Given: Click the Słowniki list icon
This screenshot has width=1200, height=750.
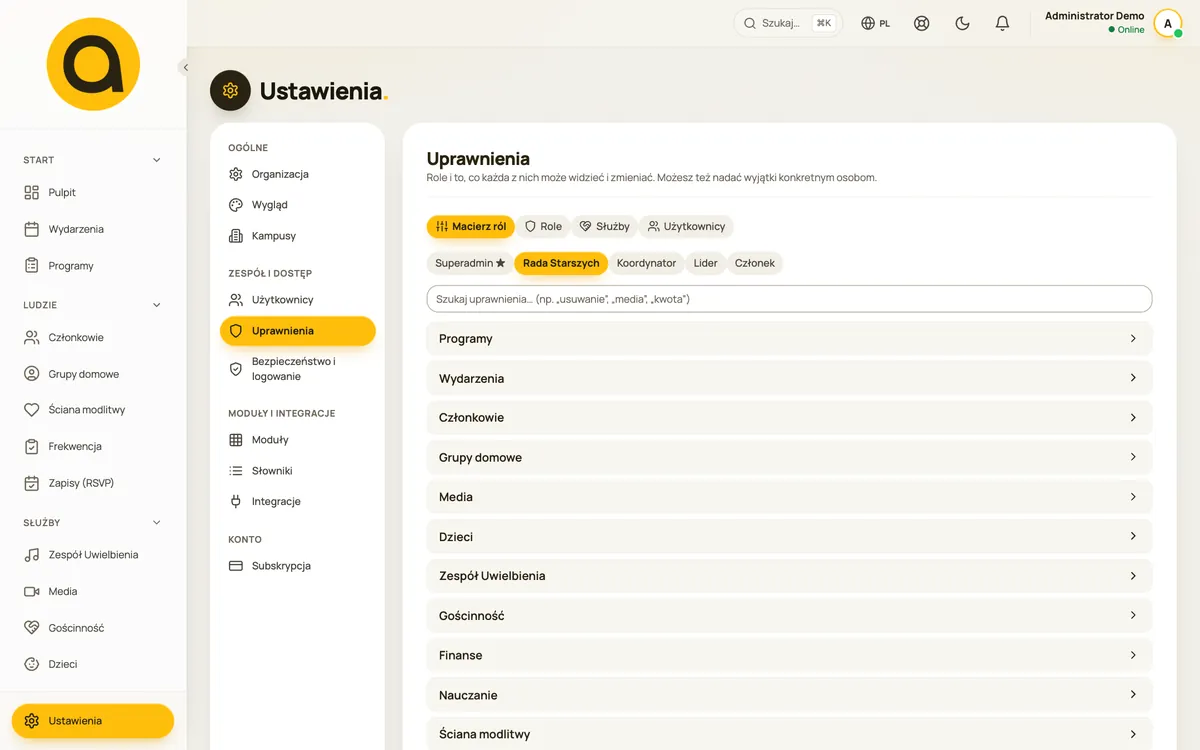Looking at the screenshot, I should [x=236, y=471].
